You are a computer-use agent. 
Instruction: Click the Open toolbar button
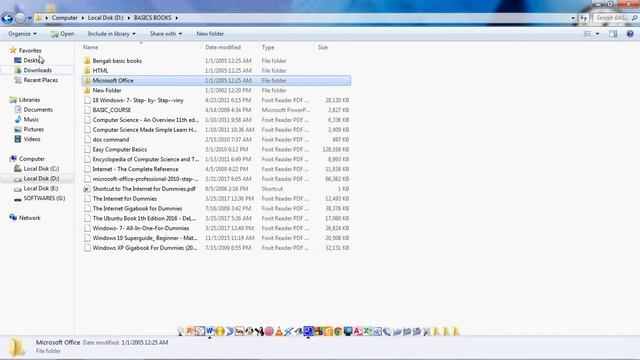click(x=62, y=34)
